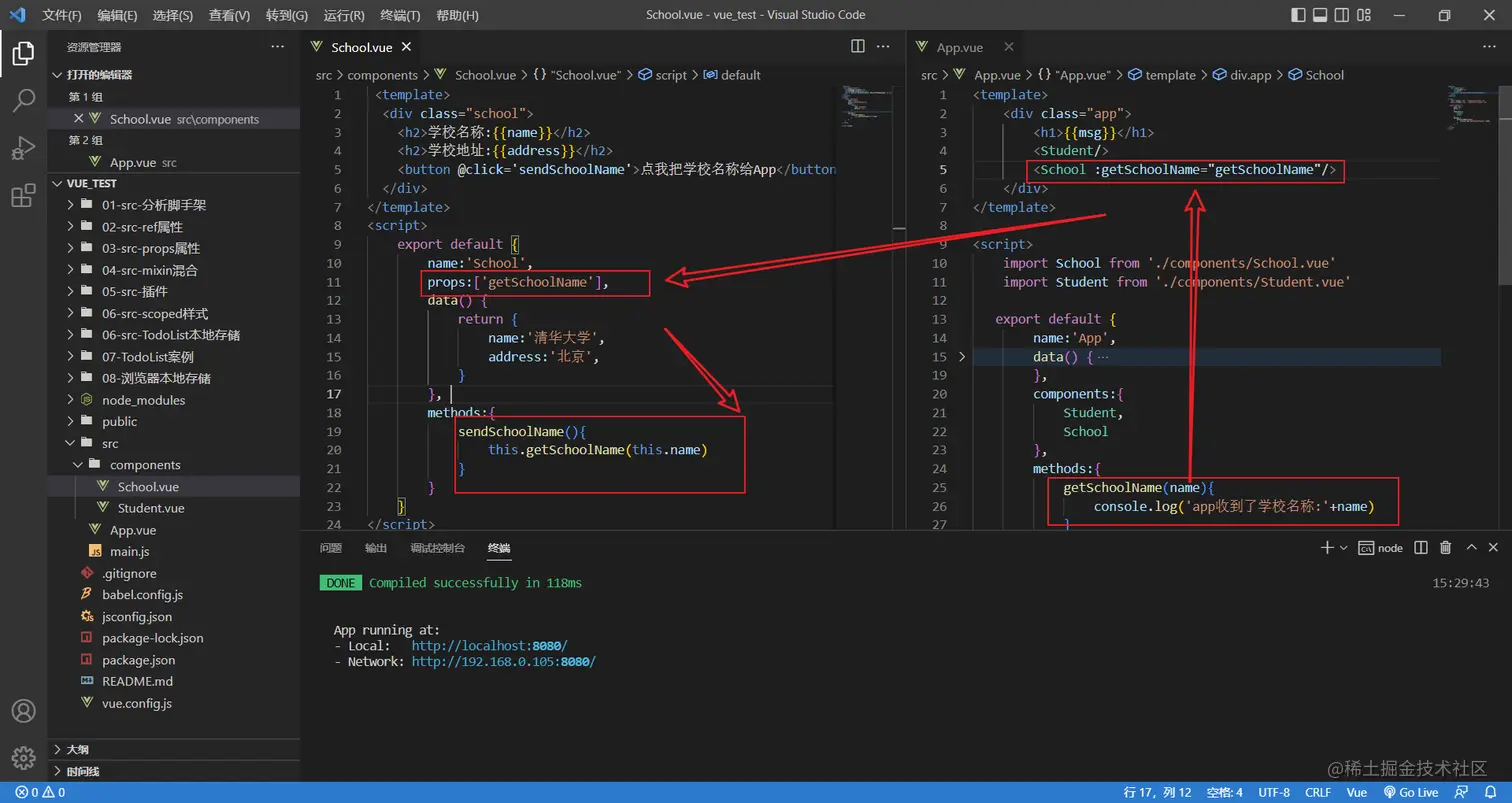1512x803 pixels.
Task: Toggle panel visibility layout icon
Action: (x=1320, y=15)
